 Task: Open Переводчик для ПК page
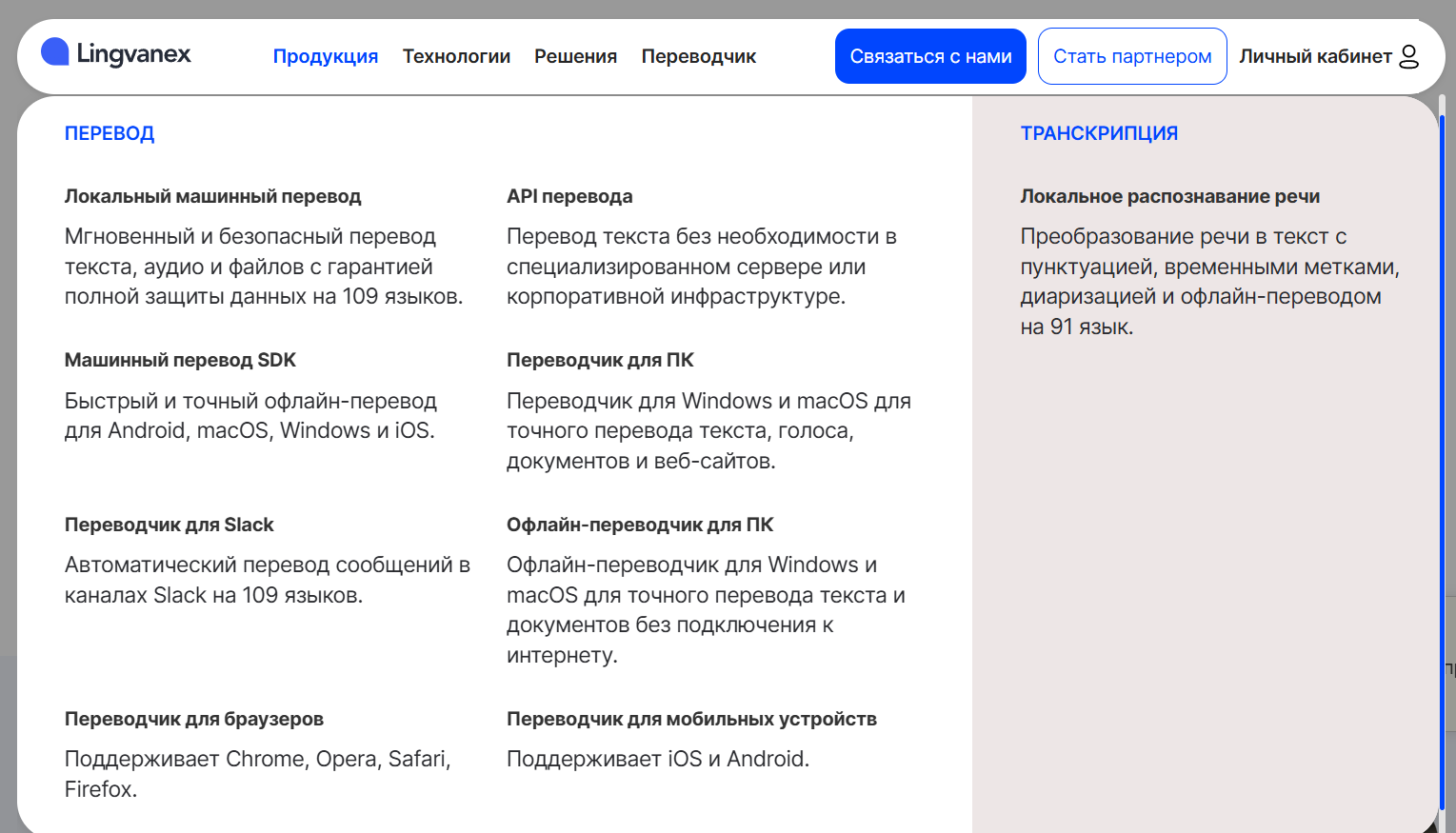coord(600,361)
